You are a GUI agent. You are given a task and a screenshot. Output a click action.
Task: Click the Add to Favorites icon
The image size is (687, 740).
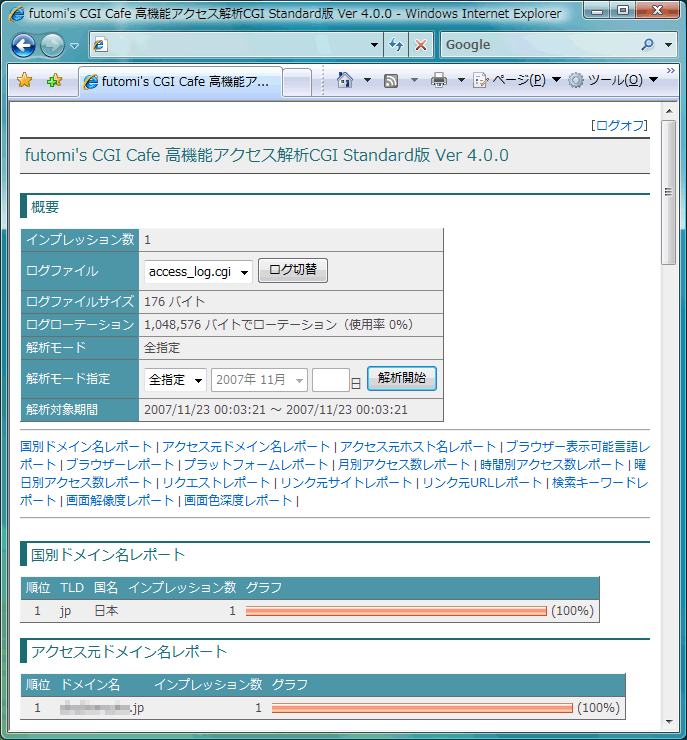click(x=54, y=81)
